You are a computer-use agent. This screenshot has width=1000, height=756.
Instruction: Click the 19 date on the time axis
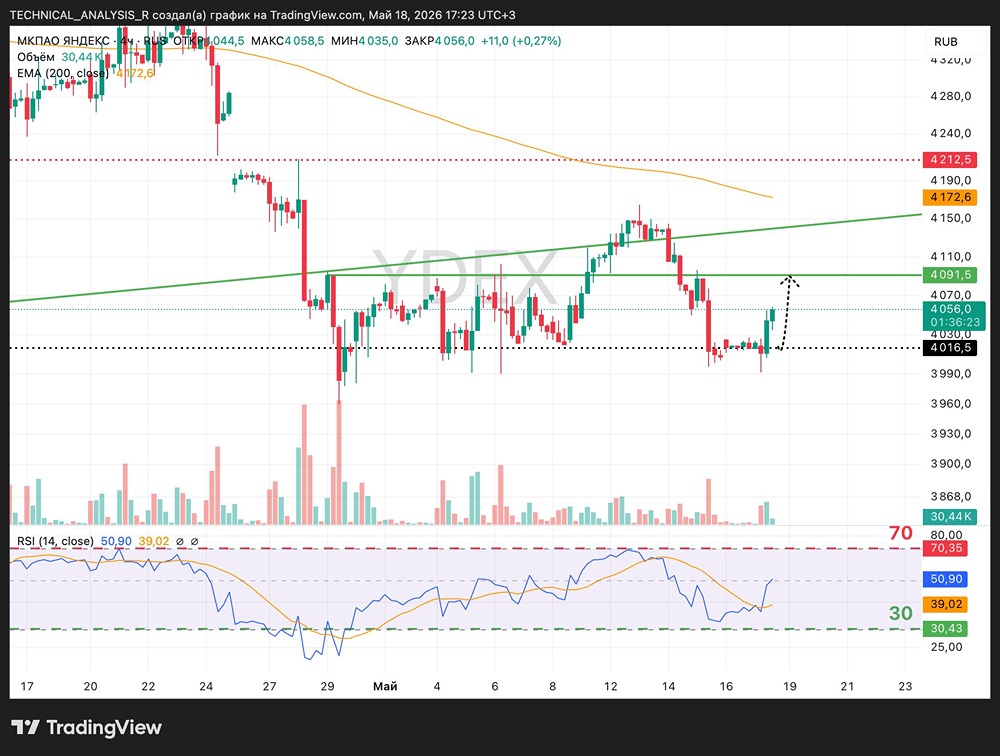(790, 686)
